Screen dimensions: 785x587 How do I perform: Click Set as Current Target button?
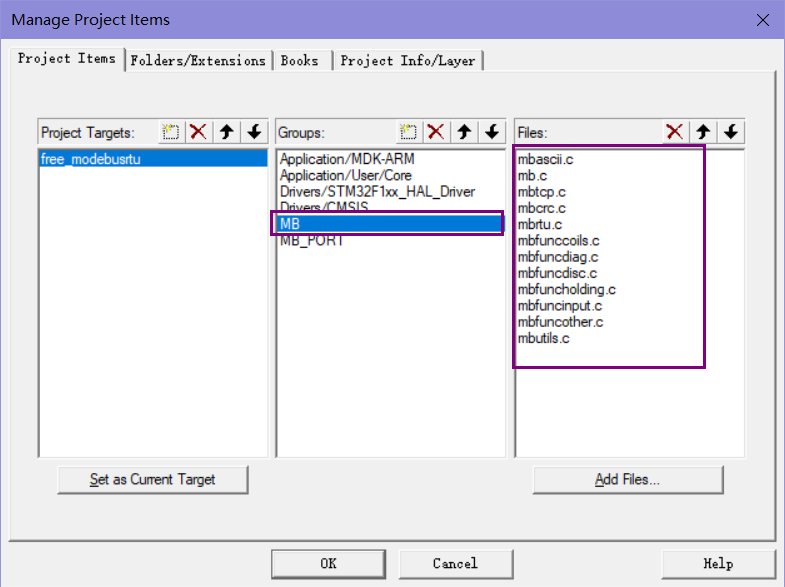(153, 479)
